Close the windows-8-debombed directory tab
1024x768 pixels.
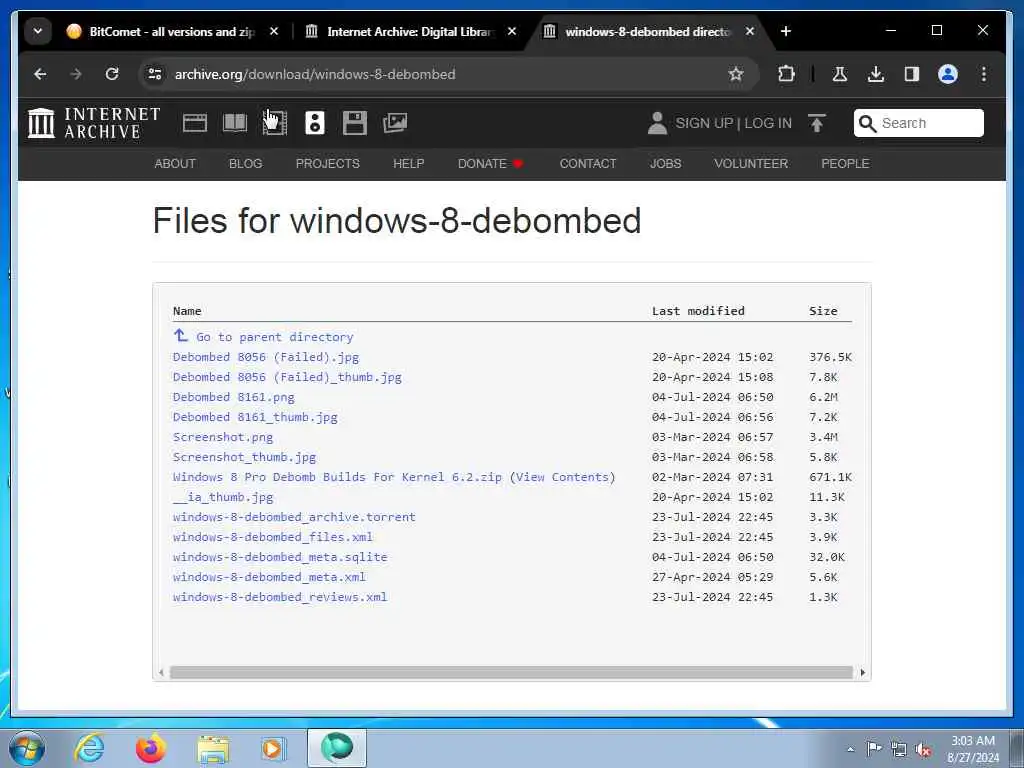tap(750, 31)
